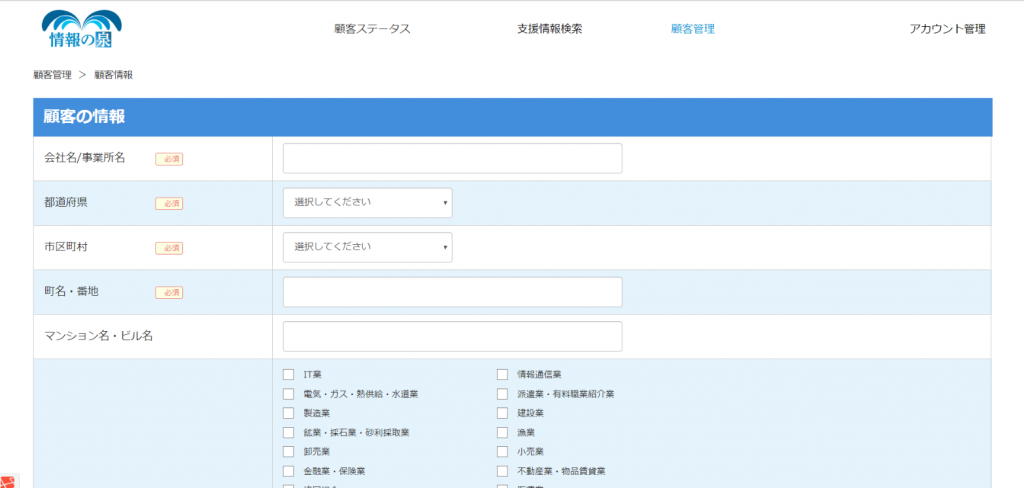Check the IT業 checkbox
Image resolution: width=1024 pixels, height=488 pixels.
[x=288, y=375]
